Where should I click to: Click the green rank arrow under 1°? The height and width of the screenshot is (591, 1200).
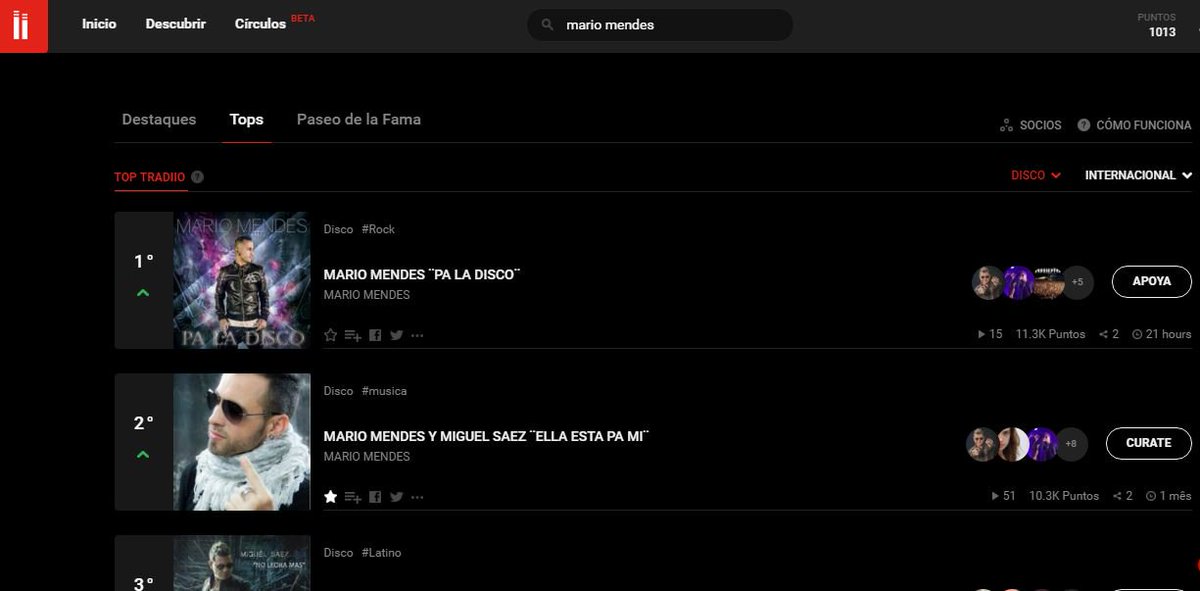tap(143, 293)
